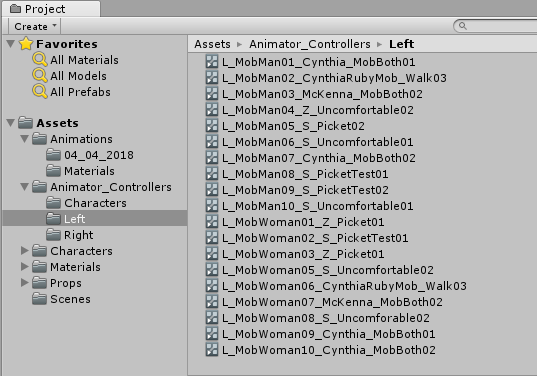Screen dimensions: 537x376
Task: Click the All Models search icon
Action: tap(40, 76)
